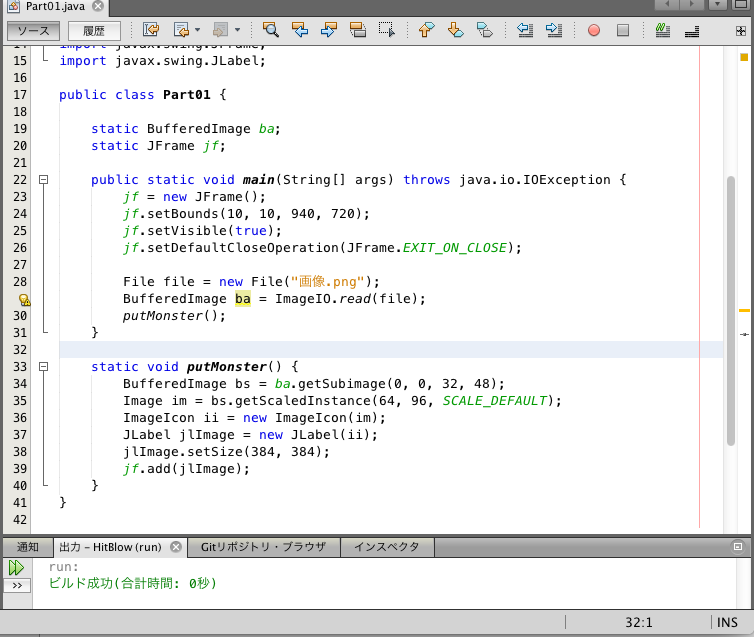The image size is (754, 637).
Task: Click the orange error stripe mark
Action: (744, 311)
